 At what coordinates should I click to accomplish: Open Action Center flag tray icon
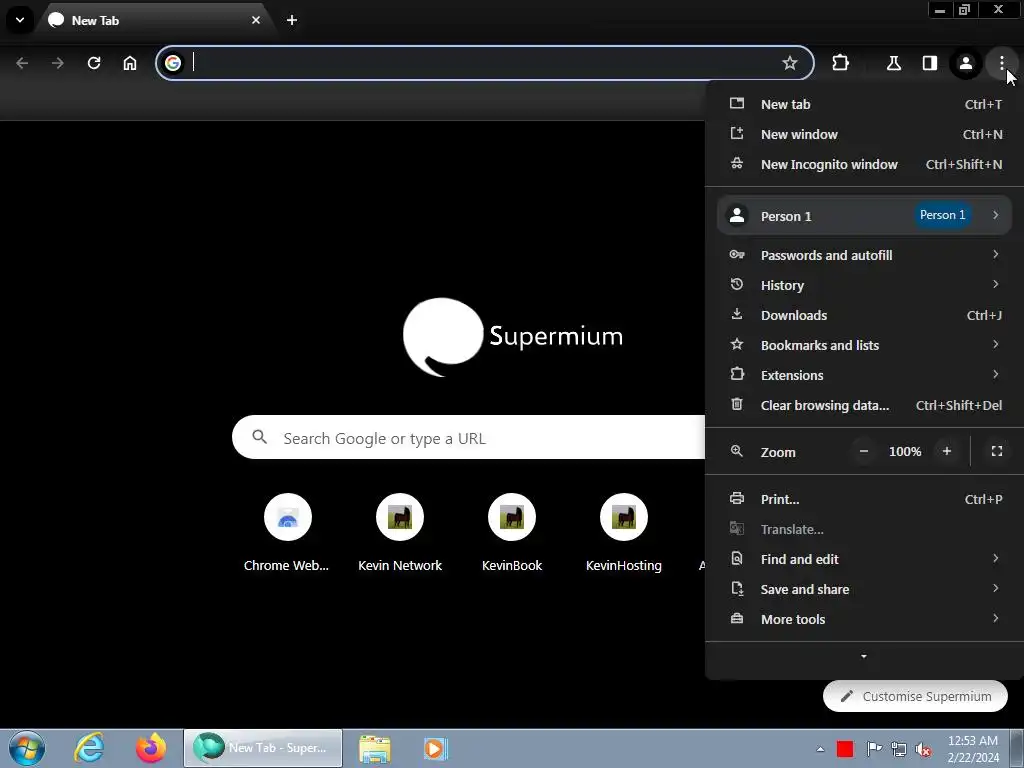(x=873, y=749)
